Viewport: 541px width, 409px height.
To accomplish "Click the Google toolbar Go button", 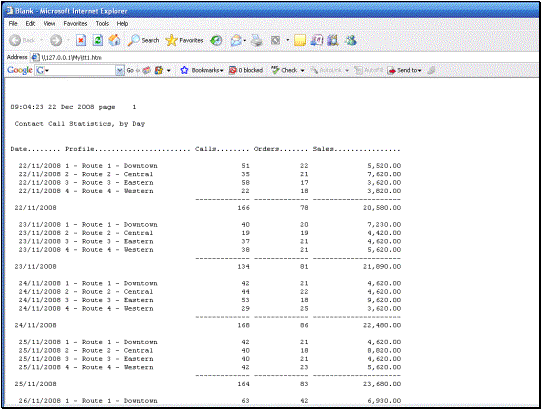I will (130, 70).
